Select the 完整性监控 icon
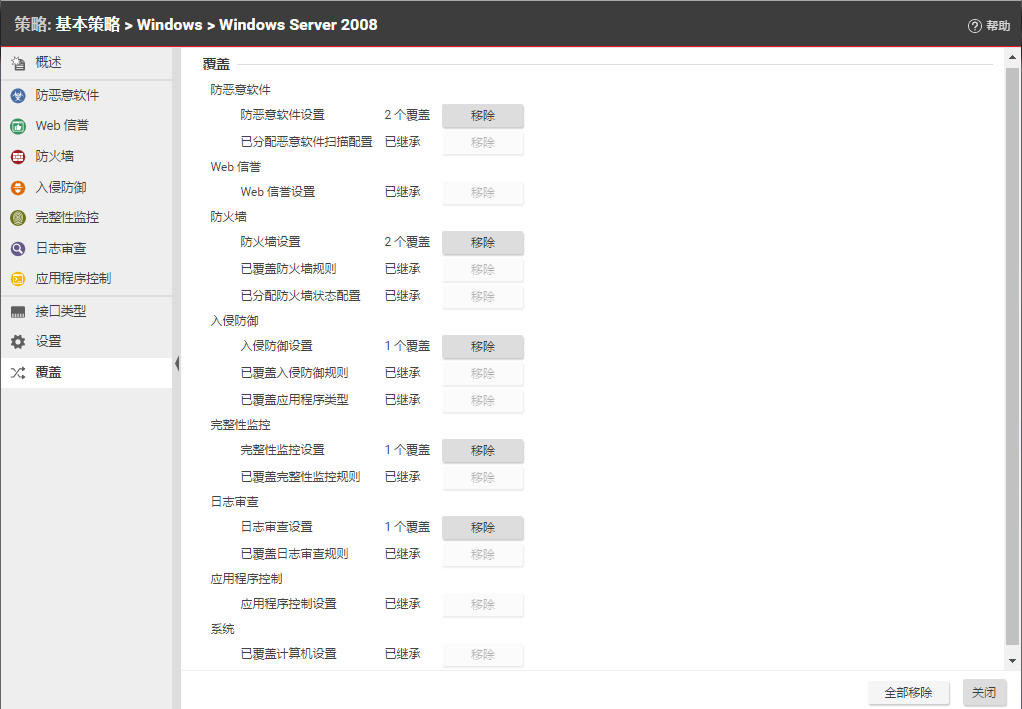The height and width of the screenshot is (709, 1022). click(x=17, y=218)
